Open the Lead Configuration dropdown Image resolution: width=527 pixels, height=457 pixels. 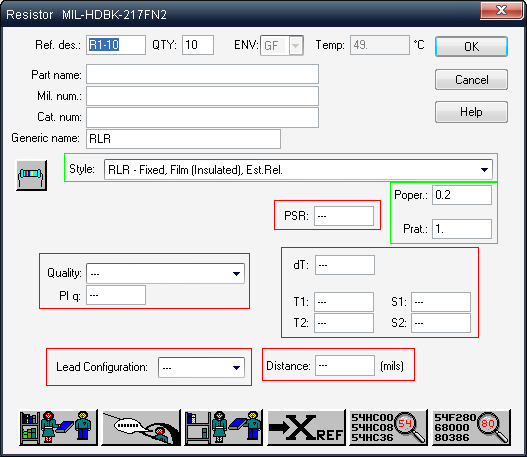(x=236, y=368)
